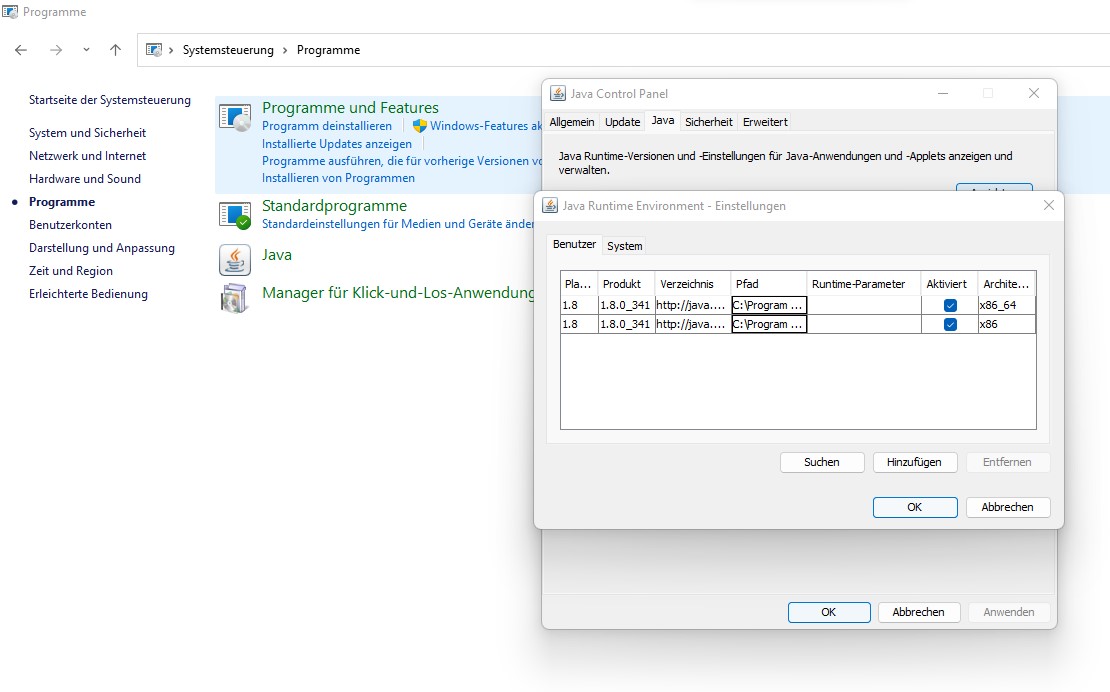Expand the Systemsteuerung breadcrumb chevron
Image resolution: width=1110 pixels, height=692 pixels.
(172, 50)
